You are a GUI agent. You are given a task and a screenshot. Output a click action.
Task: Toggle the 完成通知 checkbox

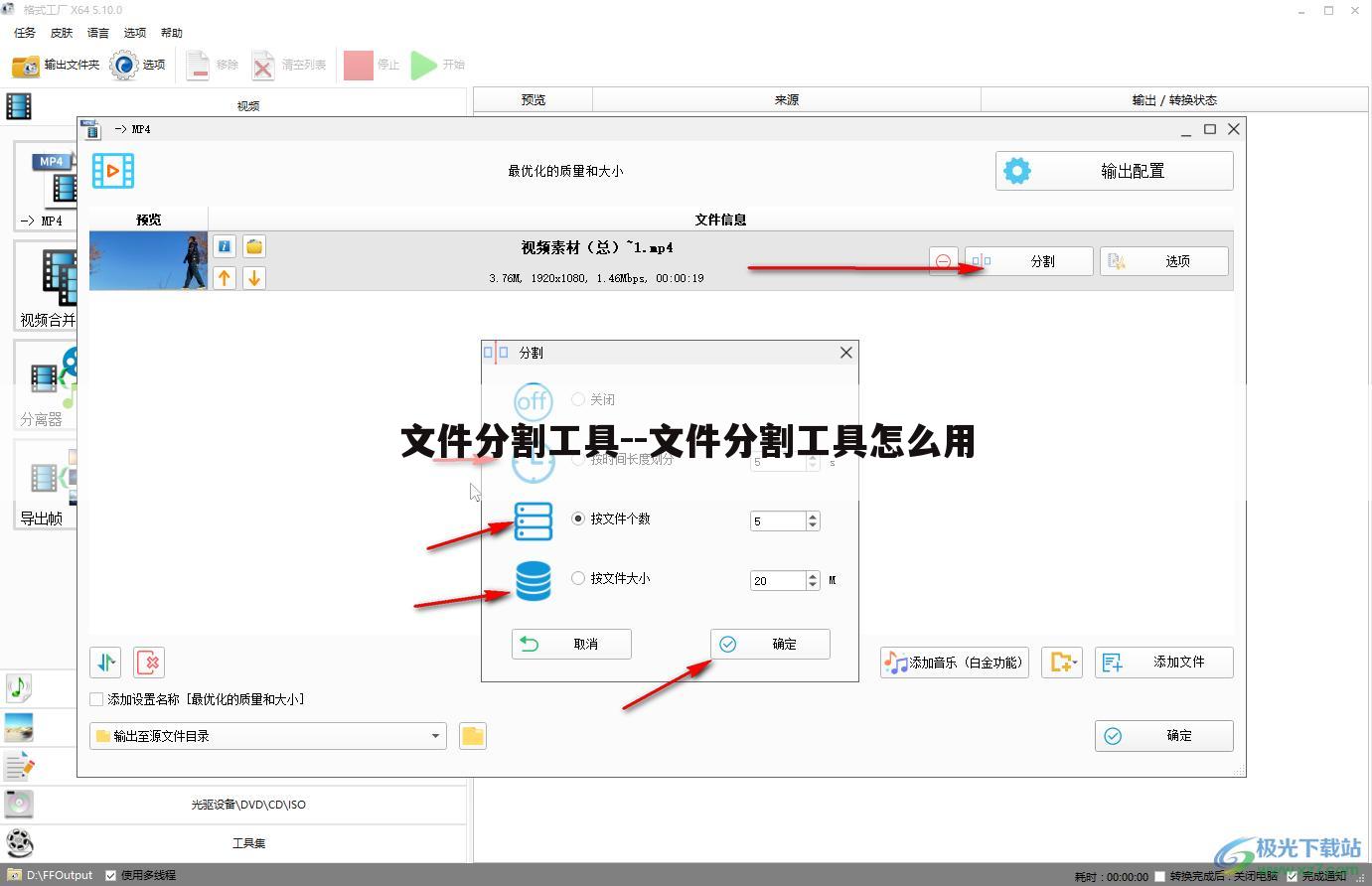coord(1292,876)
